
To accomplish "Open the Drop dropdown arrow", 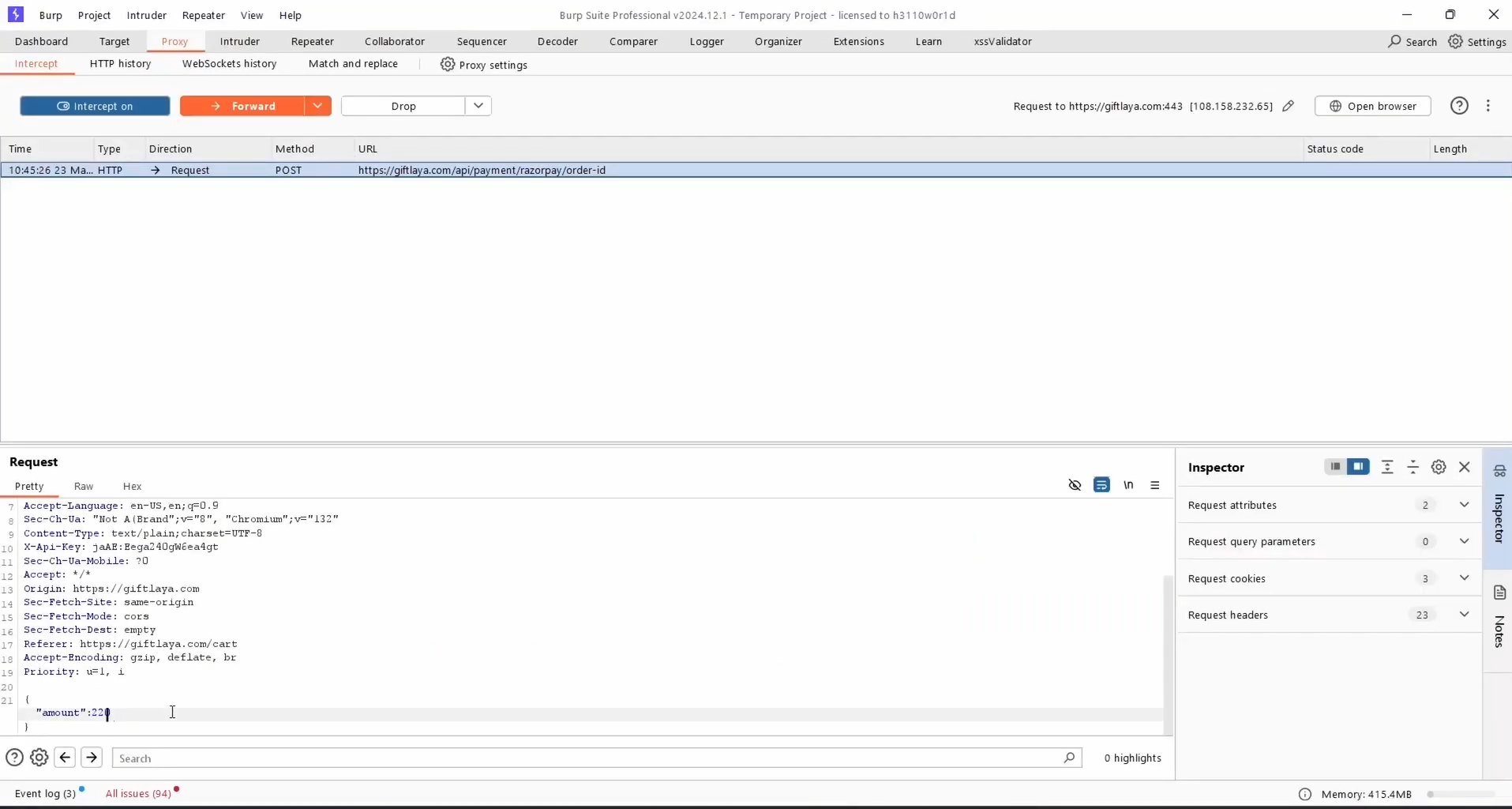I will [478, 106].
